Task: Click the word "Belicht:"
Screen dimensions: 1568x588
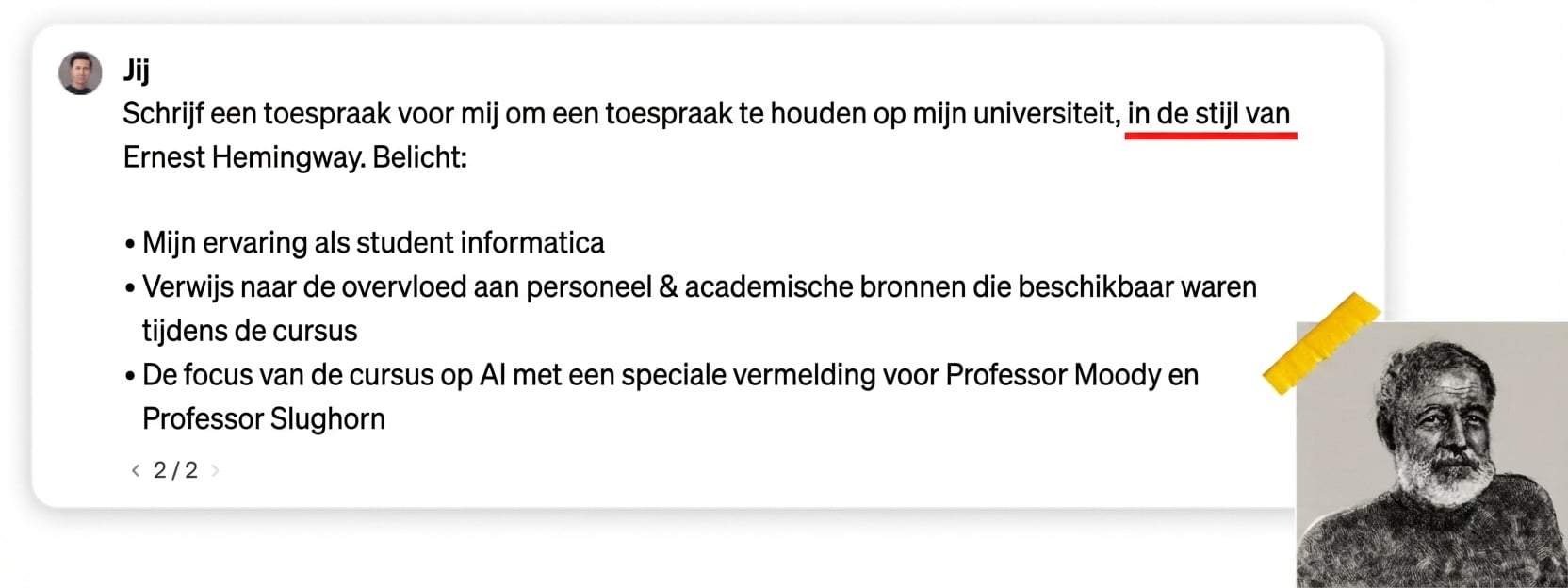Action: [x=419, y=157]
